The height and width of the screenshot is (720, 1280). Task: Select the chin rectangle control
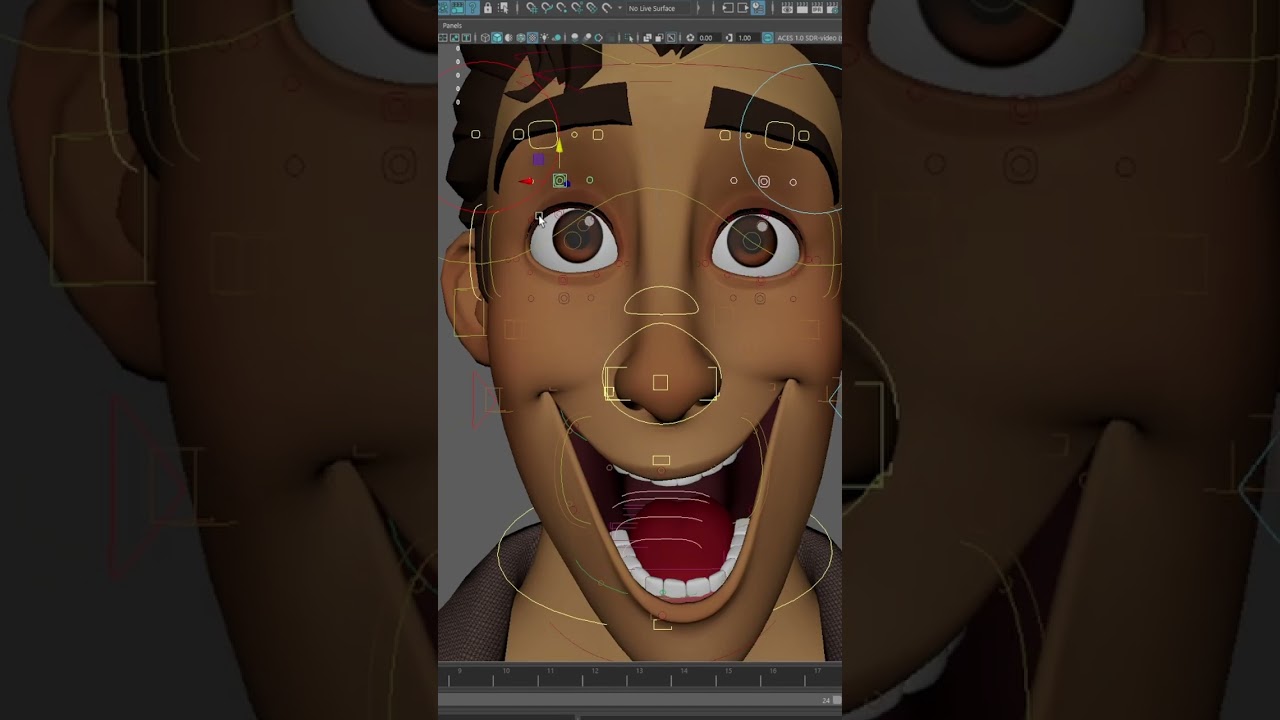coord(662,624)
